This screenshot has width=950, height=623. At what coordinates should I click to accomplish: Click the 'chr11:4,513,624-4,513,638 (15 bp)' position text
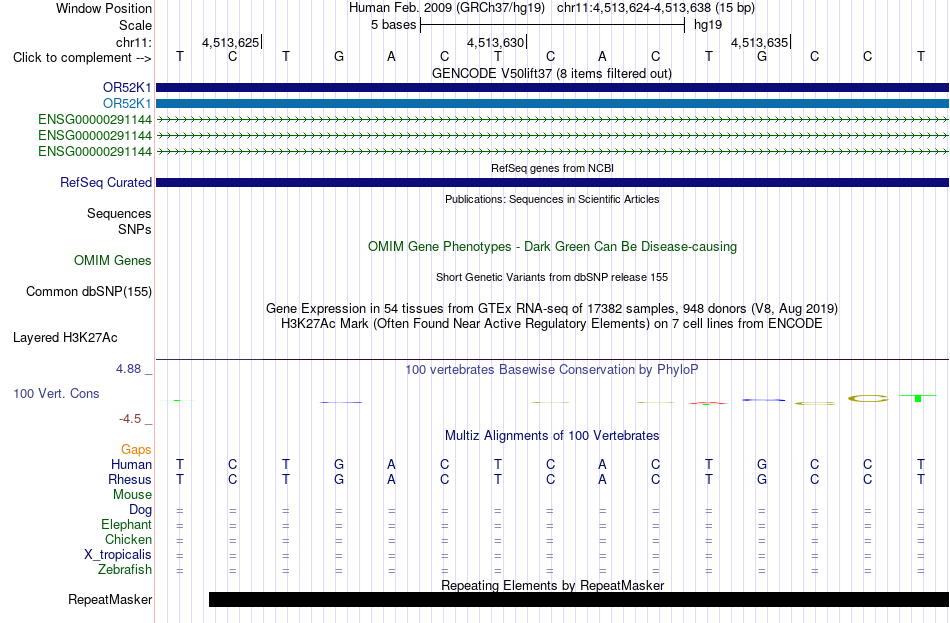pyautogui.click(x=656, y=8)
